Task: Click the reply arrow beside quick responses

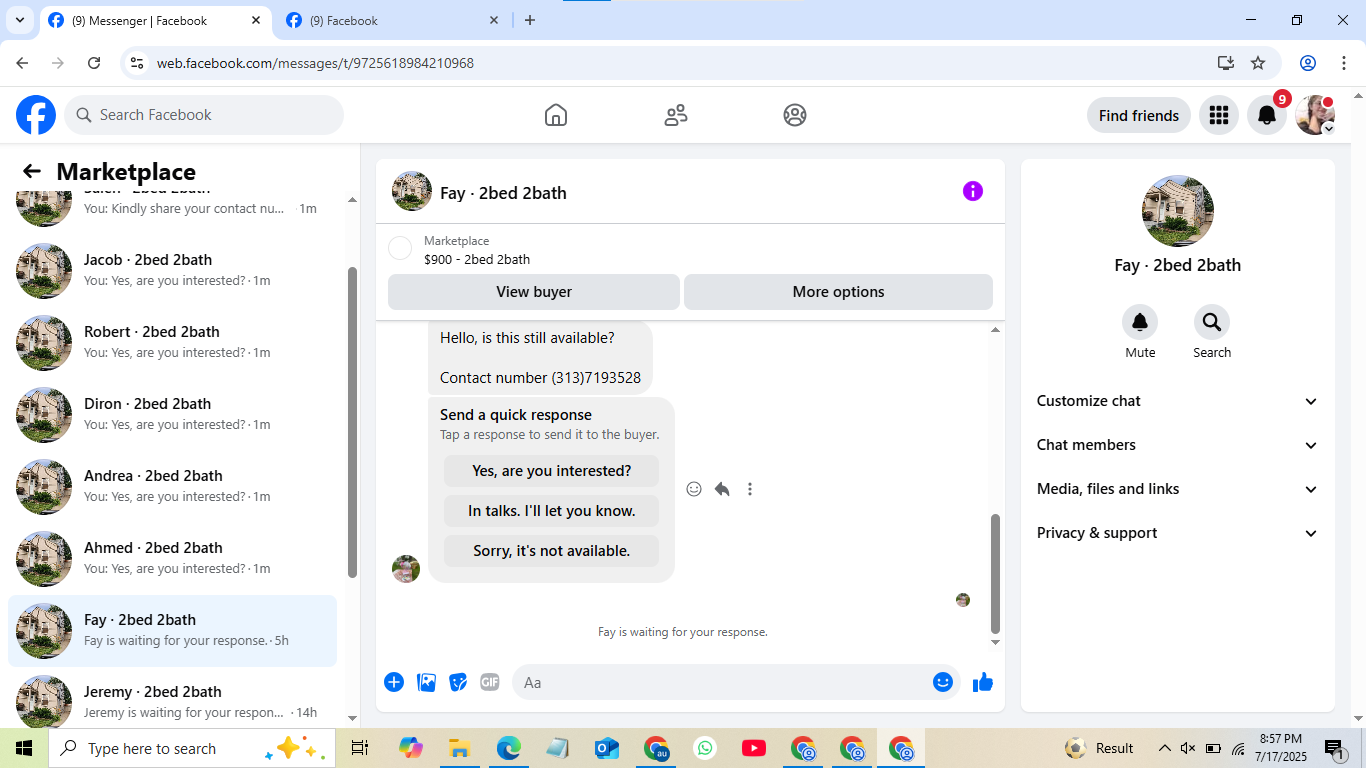Action: 722,489
